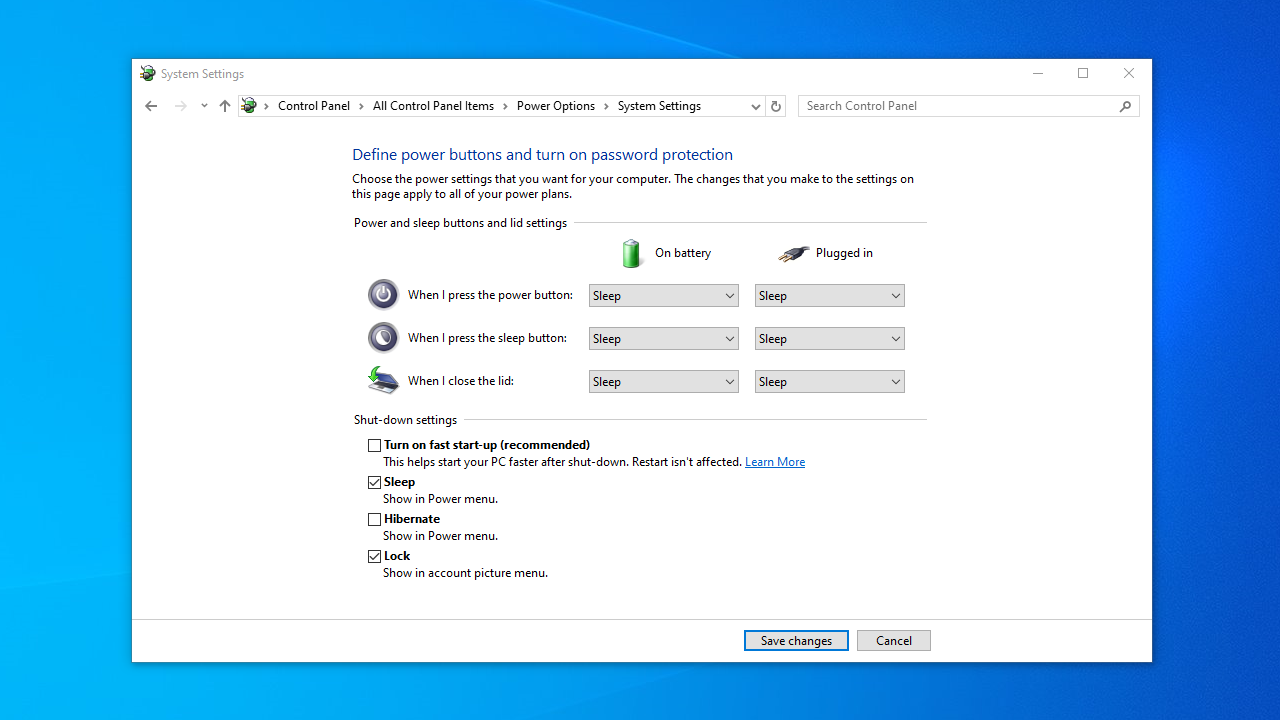Click the Search Control Panel field

pos(958,106)
